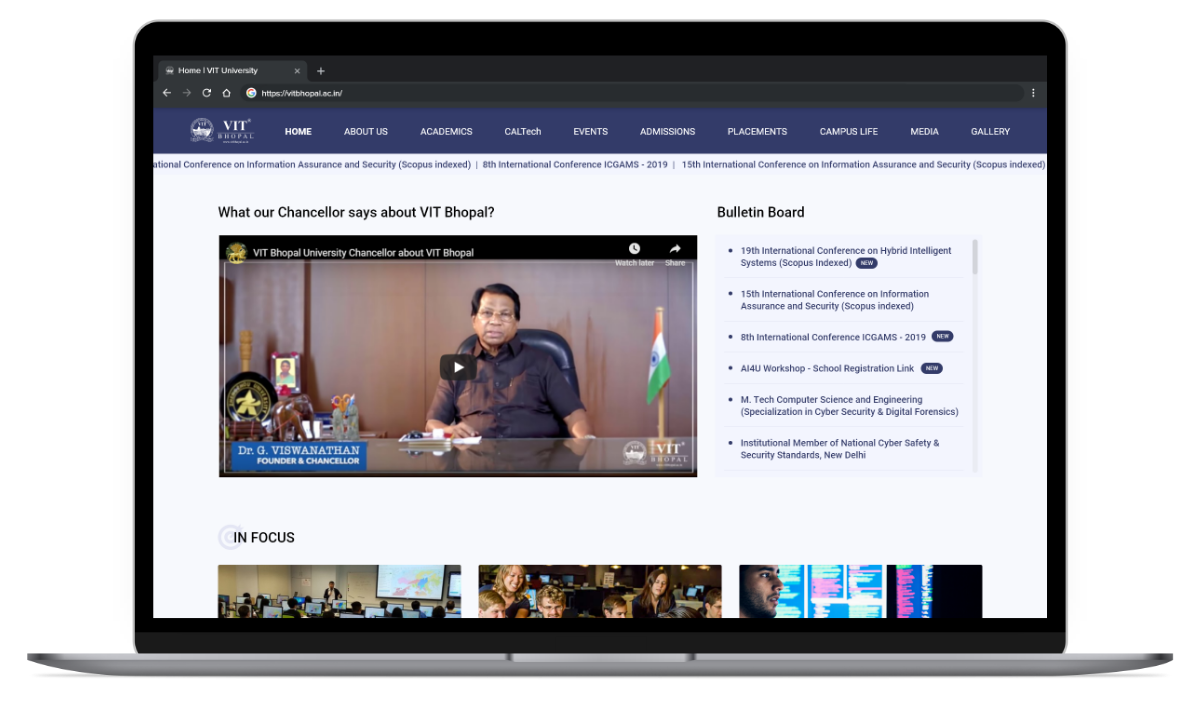Click the Share arrow on the video
The height and width of the screenshot is (701, 1185).
pos(675,249)
